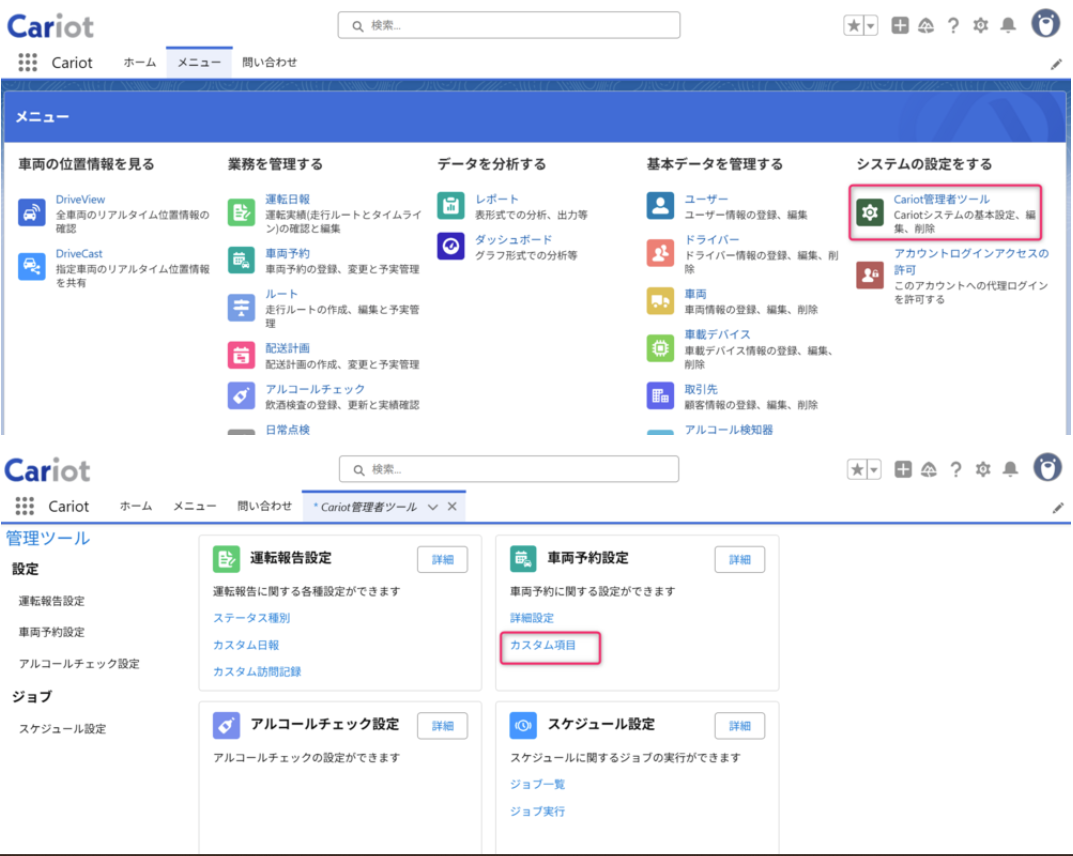Click the 車両予約 calendar icon in menu
Viewport: 1073px width, 856px height.
[241, 259]
